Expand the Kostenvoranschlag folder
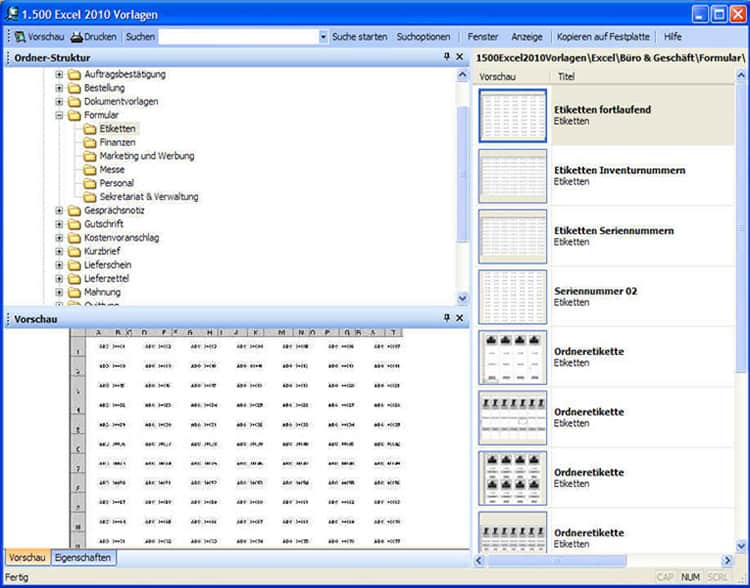The height and width of the screenshot is (588, 750). tap(59, 238)
